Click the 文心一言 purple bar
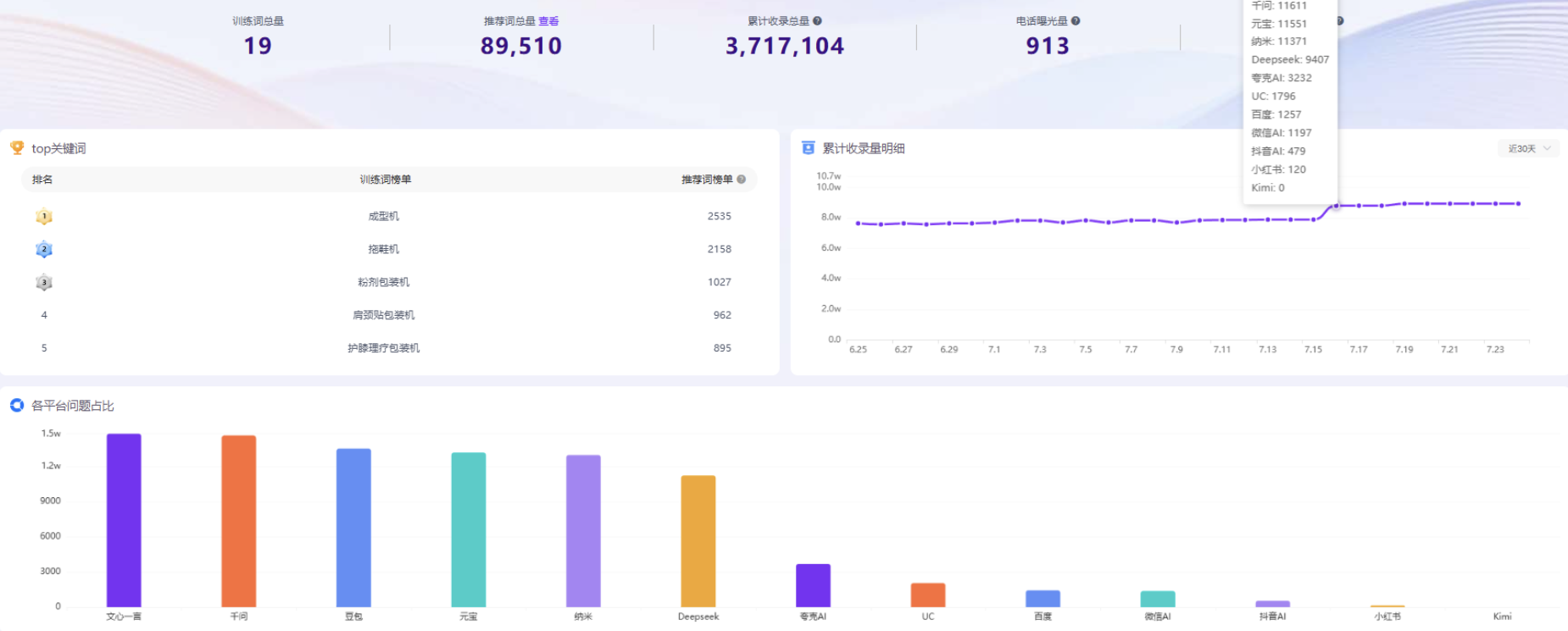Viewport: 1568px width, 631px height. pos(124,520)
